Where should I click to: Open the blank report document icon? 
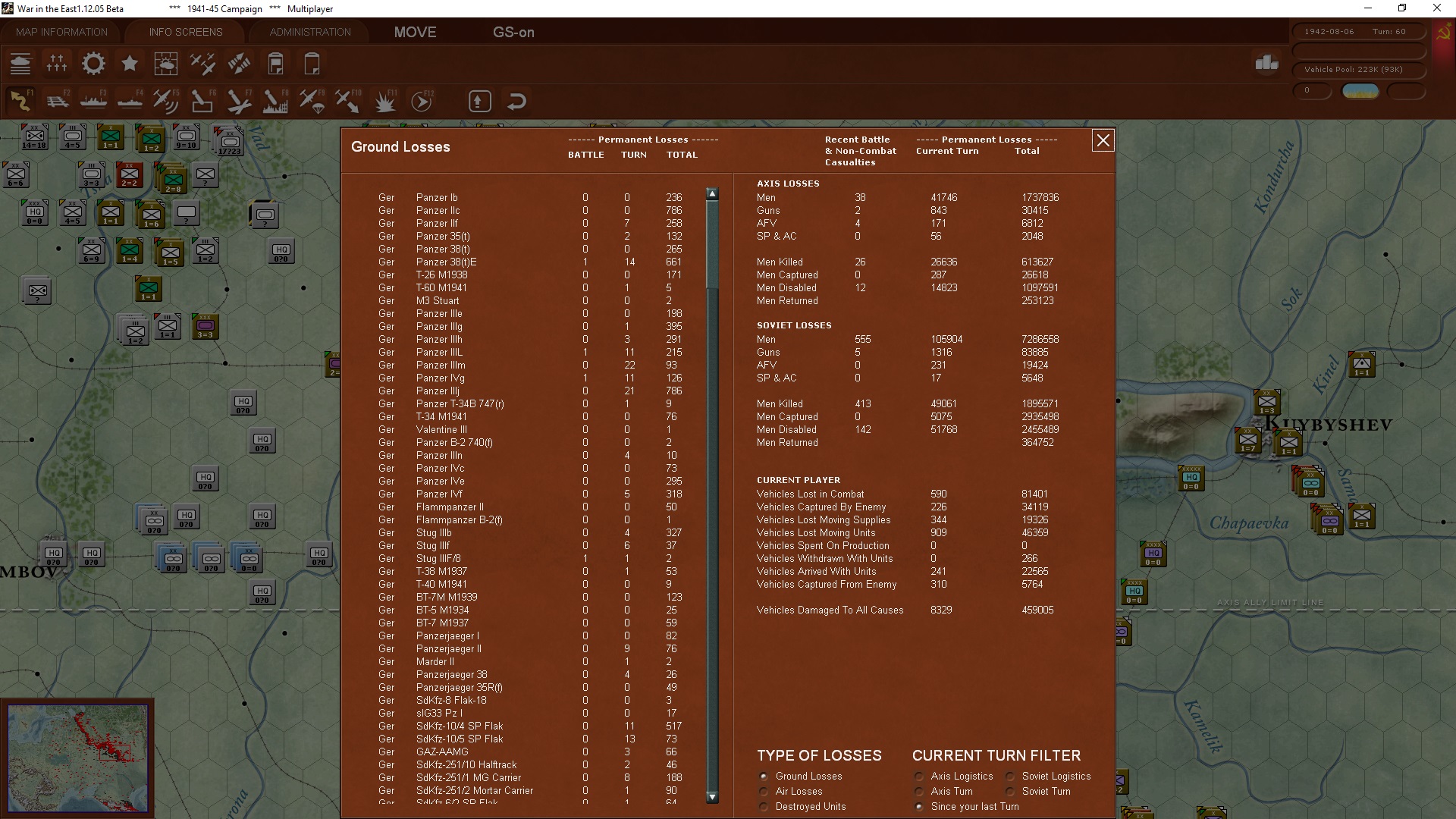click(x=312, y=64)
